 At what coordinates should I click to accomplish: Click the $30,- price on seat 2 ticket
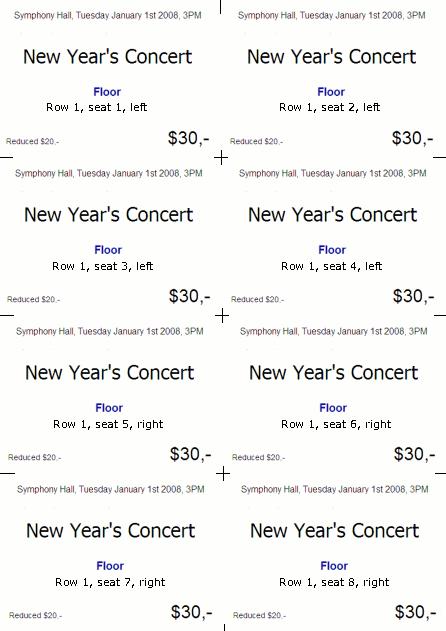point(413,138)
